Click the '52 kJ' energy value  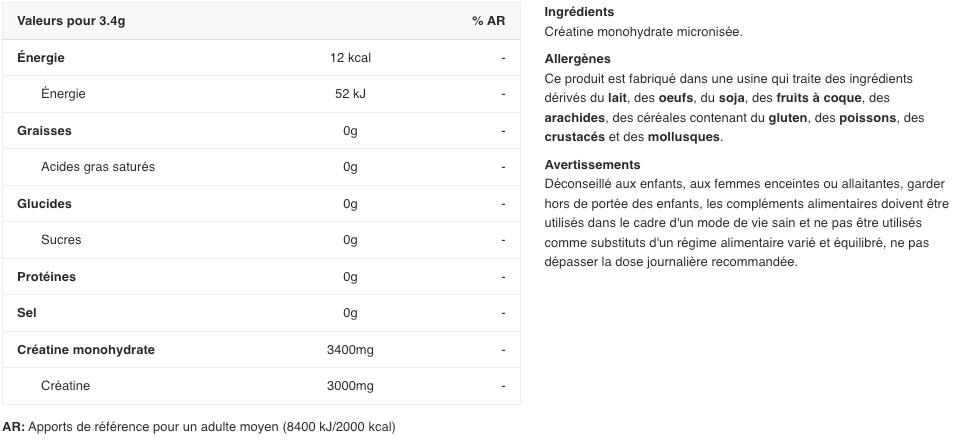tap(350, 94)
